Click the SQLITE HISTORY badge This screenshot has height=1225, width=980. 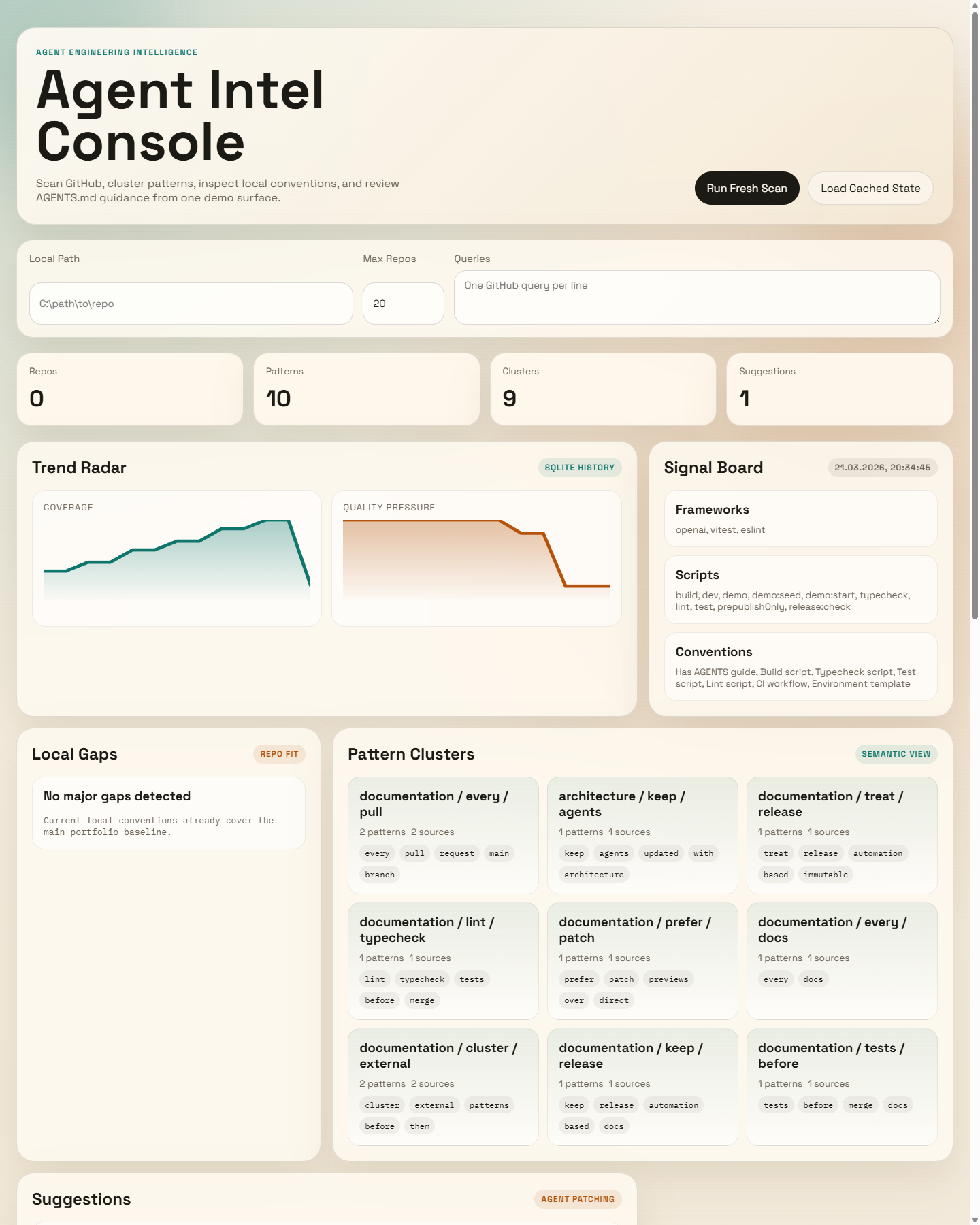[580, 468]
